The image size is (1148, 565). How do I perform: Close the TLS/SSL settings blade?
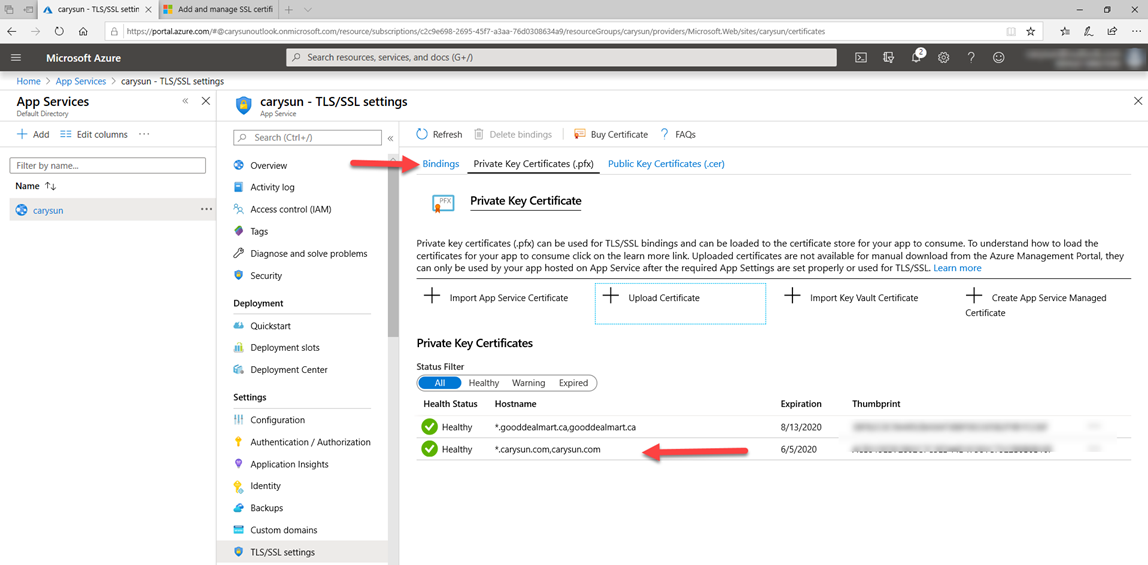pos(1137,101)
